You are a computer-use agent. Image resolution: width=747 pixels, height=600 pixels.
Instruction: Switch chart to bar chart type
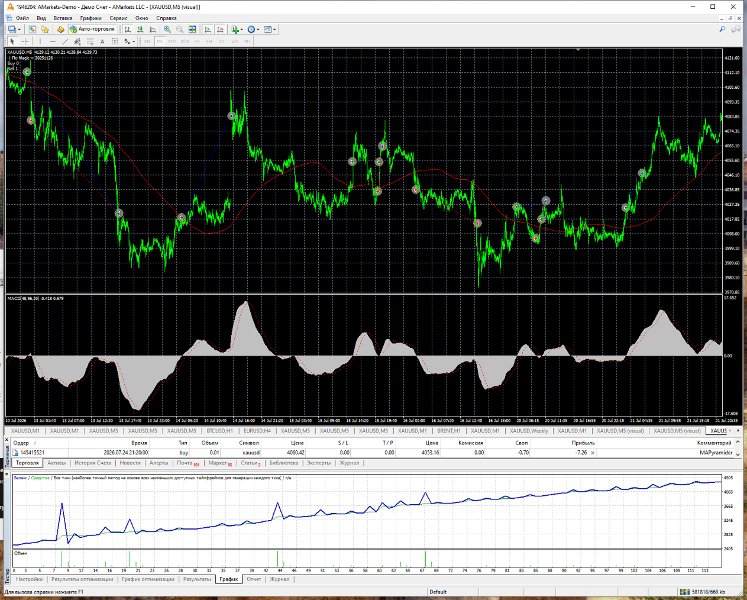pyautogui.click(x=128, y=30)
